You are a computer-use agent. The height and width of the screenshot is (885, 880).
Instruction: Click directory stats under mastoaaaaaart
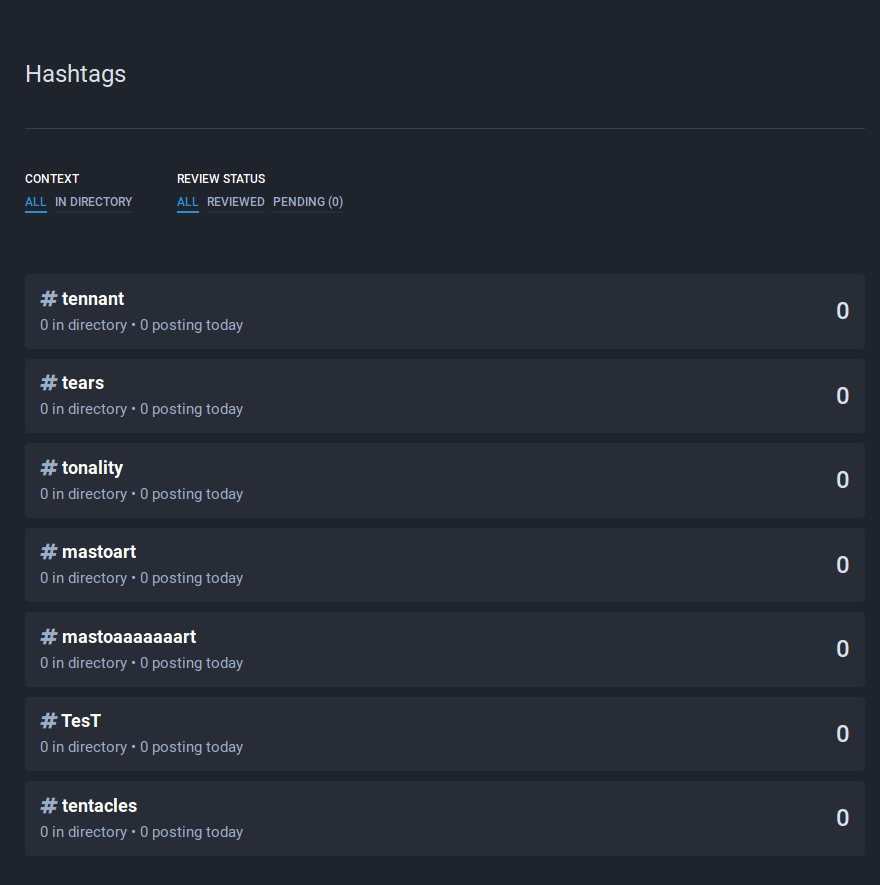click(142, 663)
